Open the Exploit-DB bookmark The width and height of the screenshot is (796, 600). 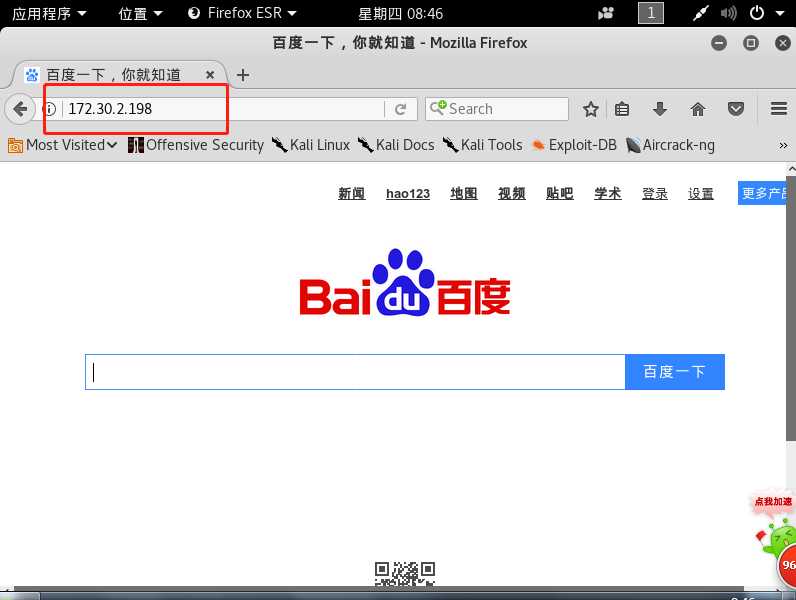click(574, 145)
